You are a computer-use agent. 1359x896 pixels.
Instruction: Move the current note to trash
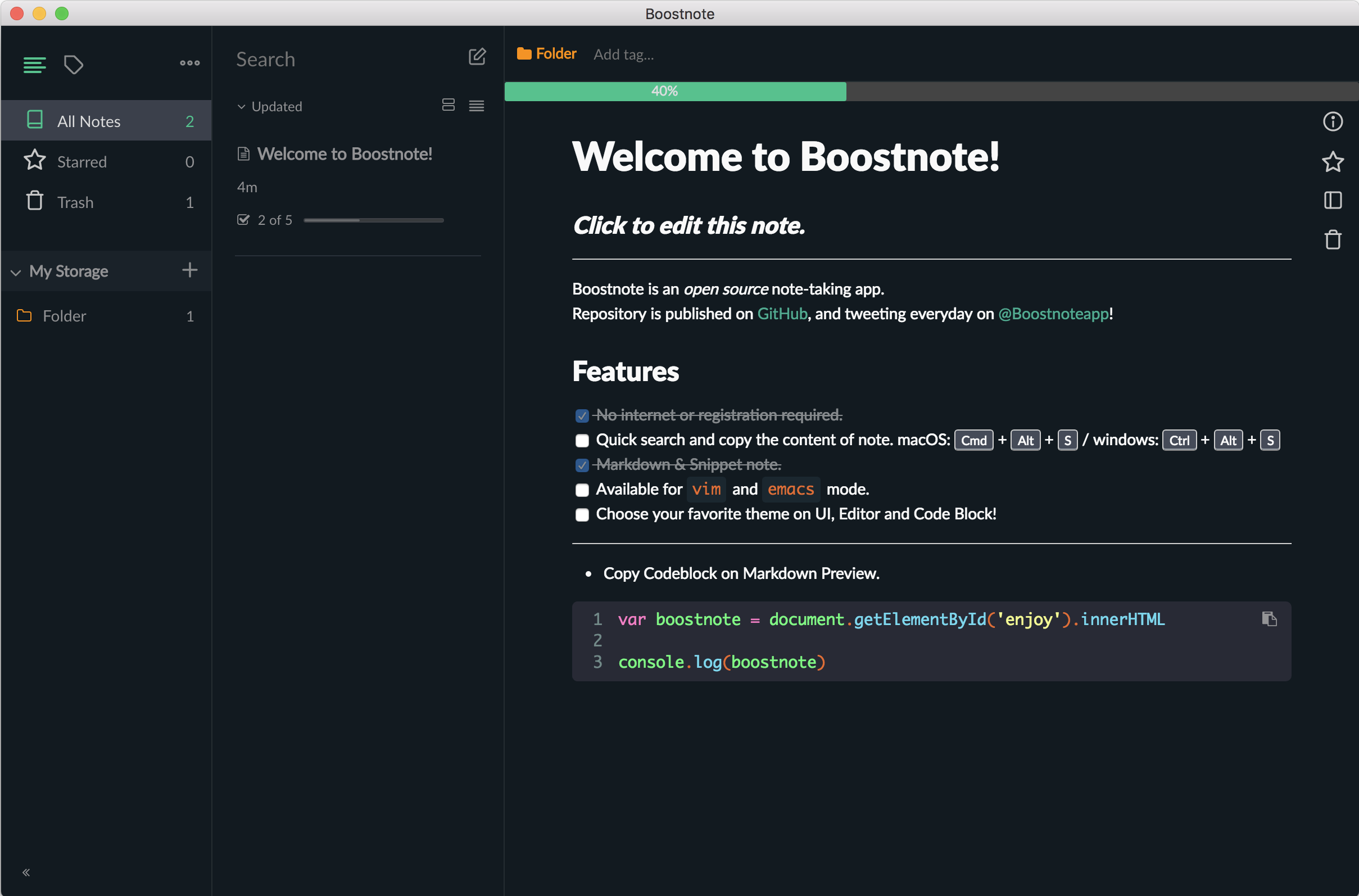[x=1333, y=240]
